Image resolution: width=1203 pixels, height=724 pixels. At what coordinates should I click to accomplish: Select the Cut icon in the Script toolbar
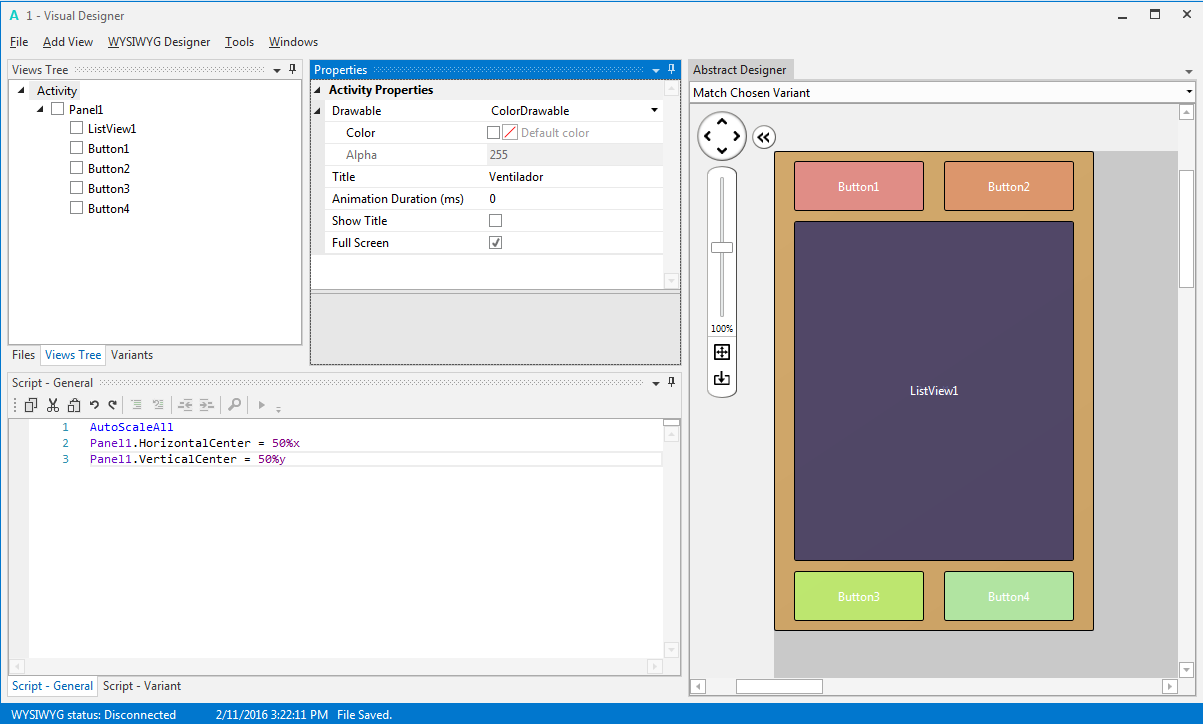(52, 404)
